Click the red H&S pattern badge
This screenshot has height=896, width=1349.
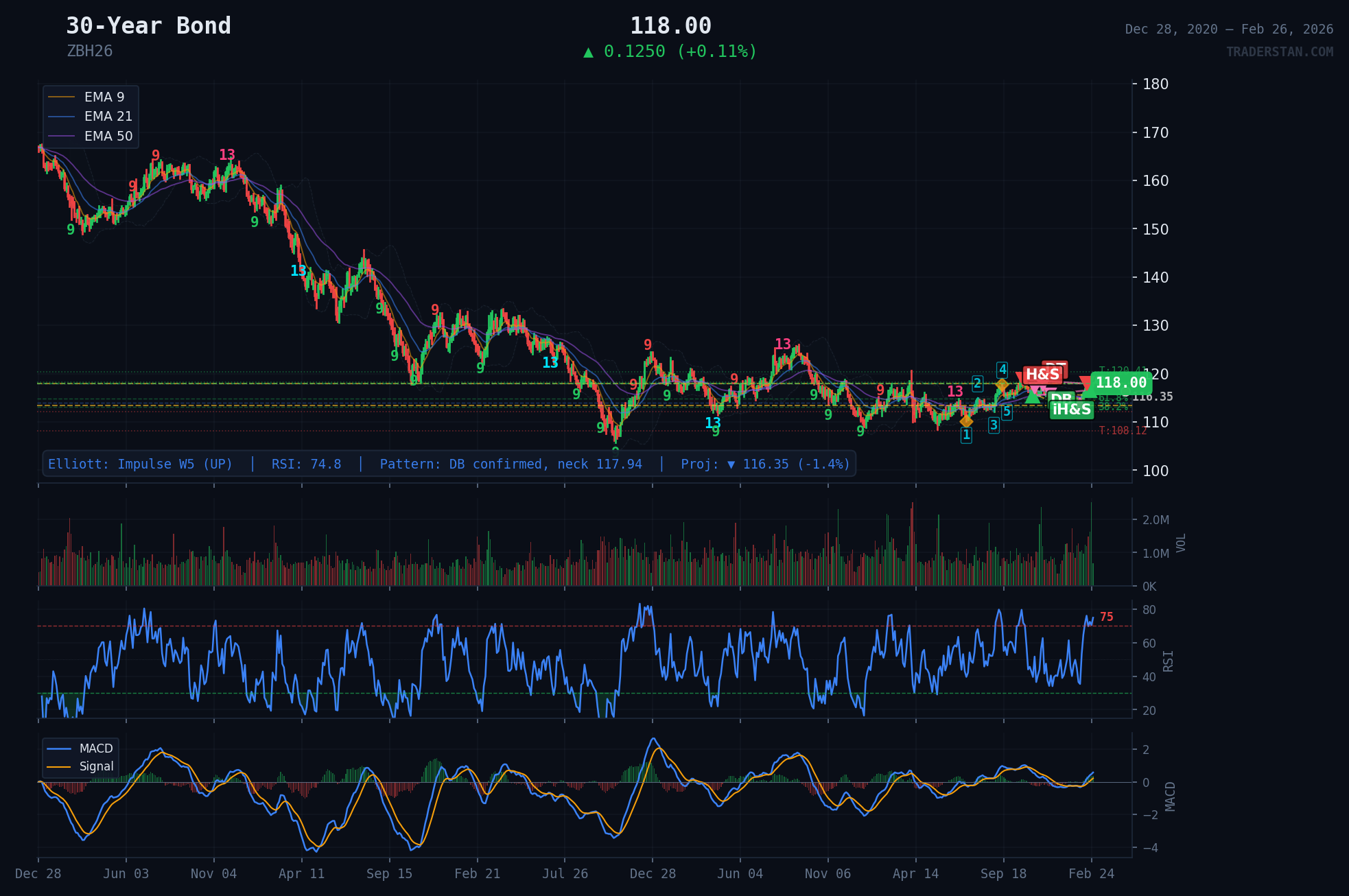(x=1043, y=375)
